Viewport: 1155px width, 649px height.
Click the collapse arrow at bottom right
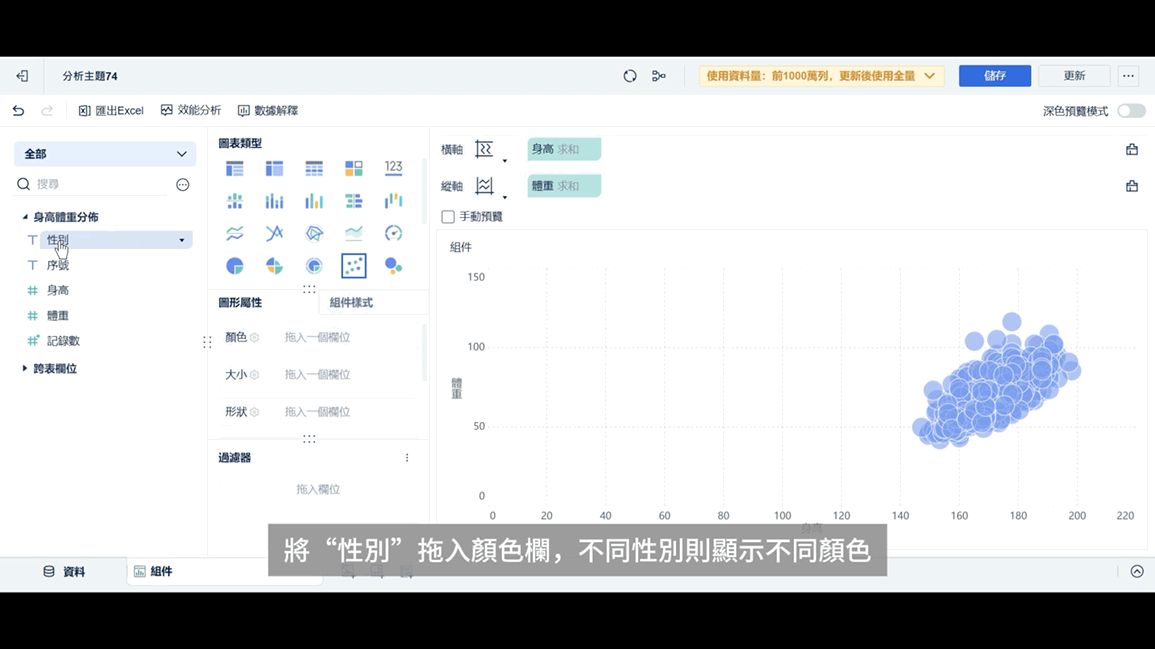pos(1137,572)
